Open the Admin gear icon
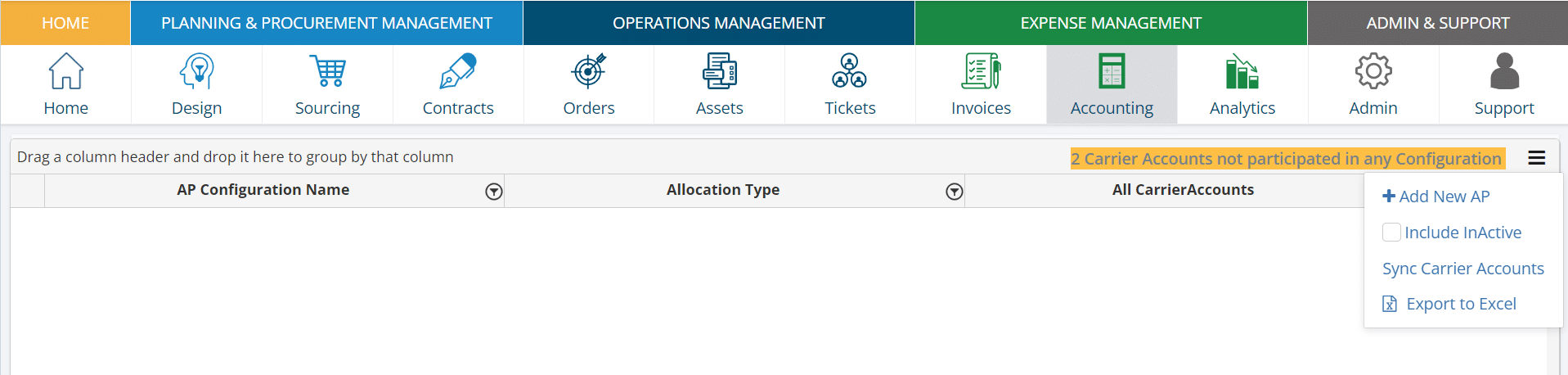The height and width of the screenshot is (375, 1568). tap(1373, 71)
